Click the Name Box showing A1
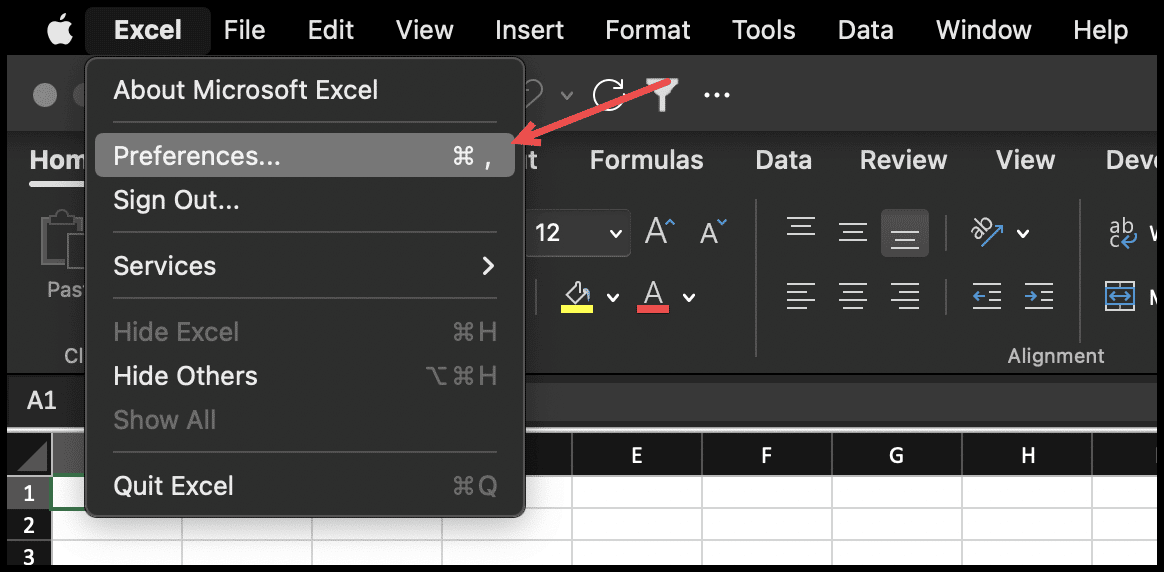 coord(42,401)
